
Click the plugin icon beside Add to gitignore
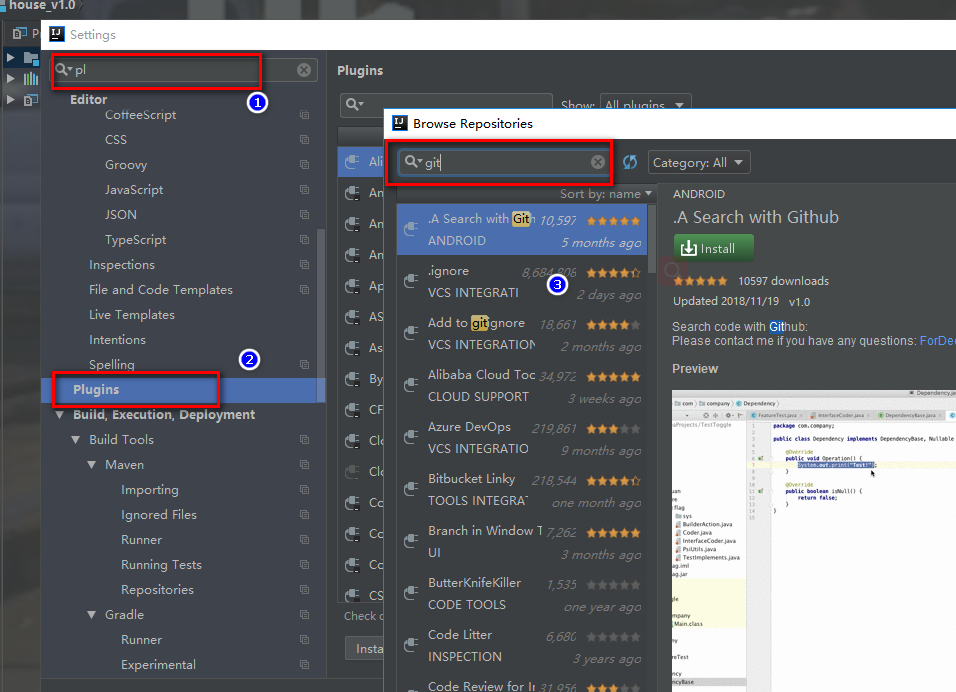coord(412,333)
